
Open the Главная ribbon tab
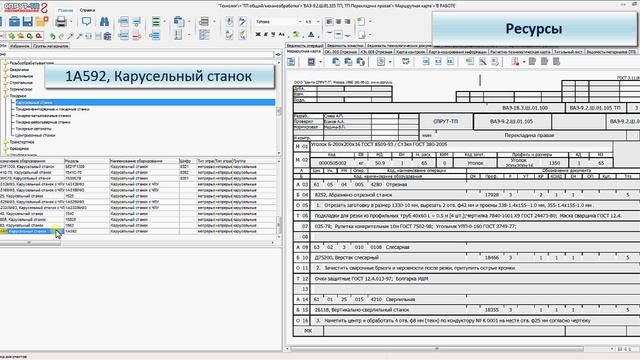[x=65, y=10]
